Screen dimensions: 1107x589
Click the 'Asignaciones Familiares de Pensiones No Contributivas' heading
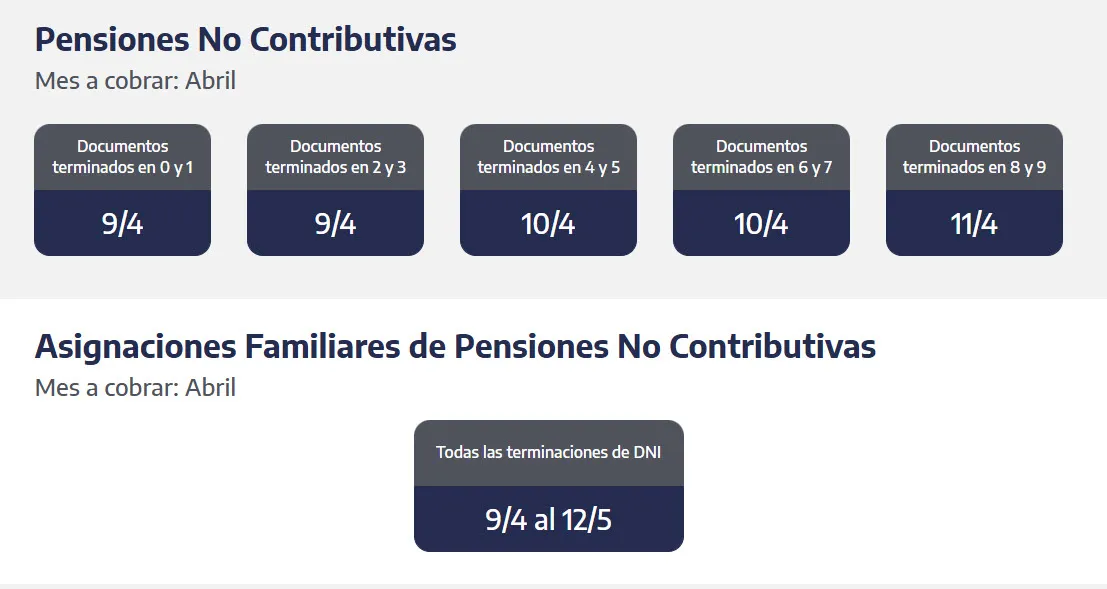click(455, 347)
